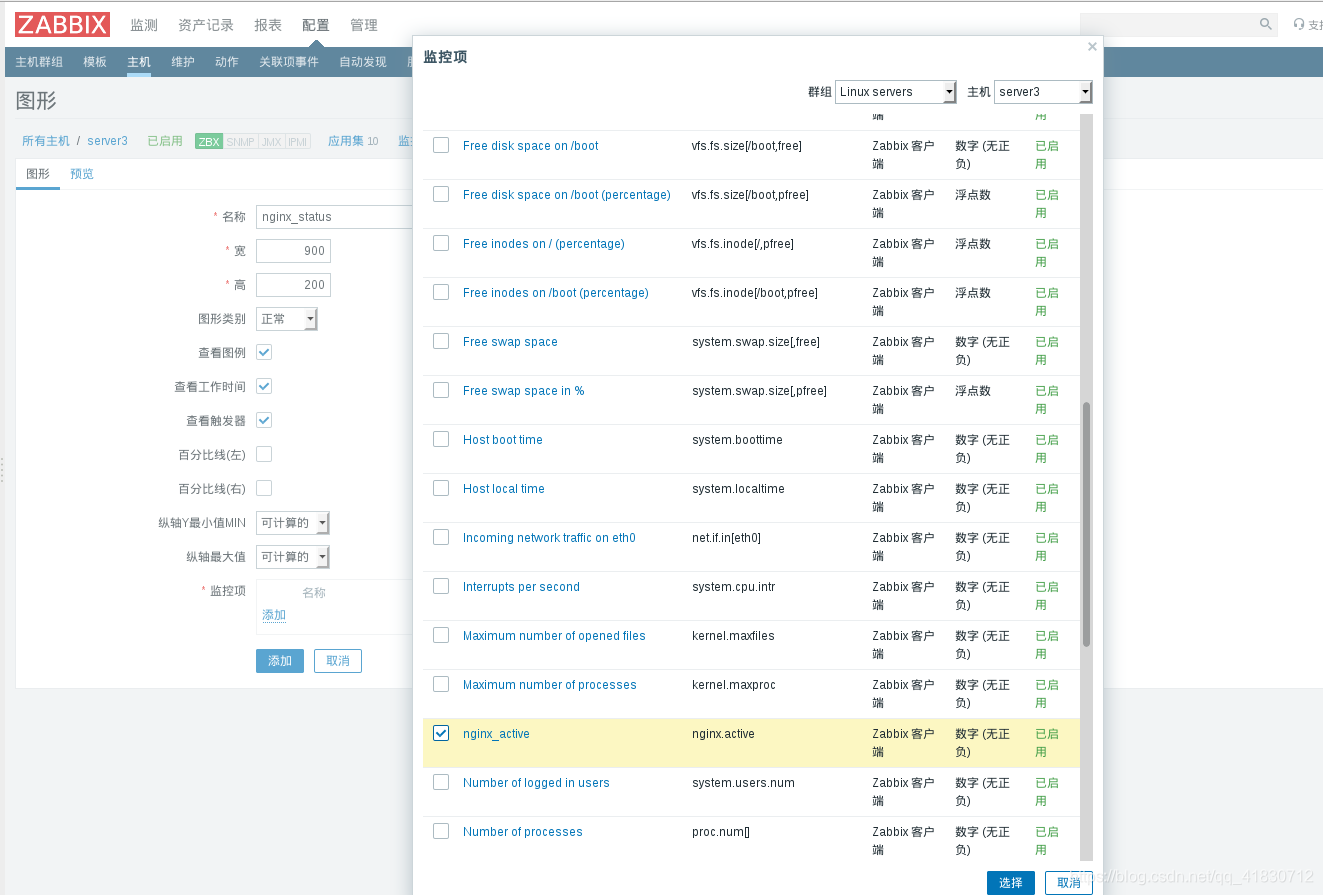Check the Free swap space checkbox
Image resolution: width=1323 pixels, height=895 pixels.
click(x=441, y=341)
